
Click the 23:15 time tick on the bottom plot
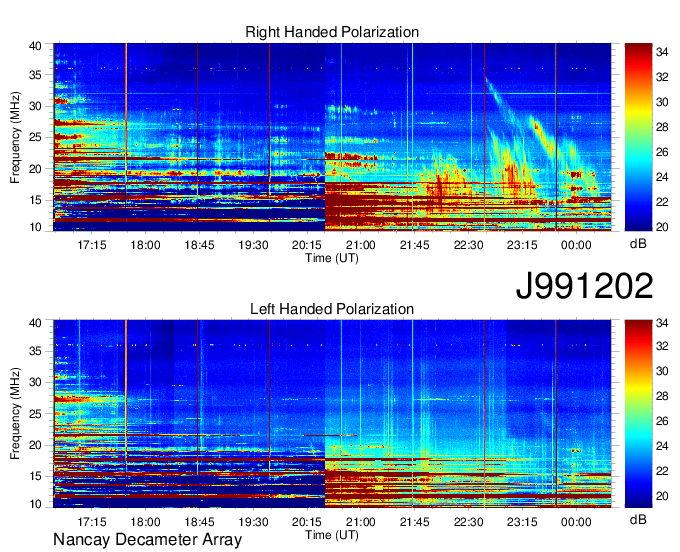point(522,522)
